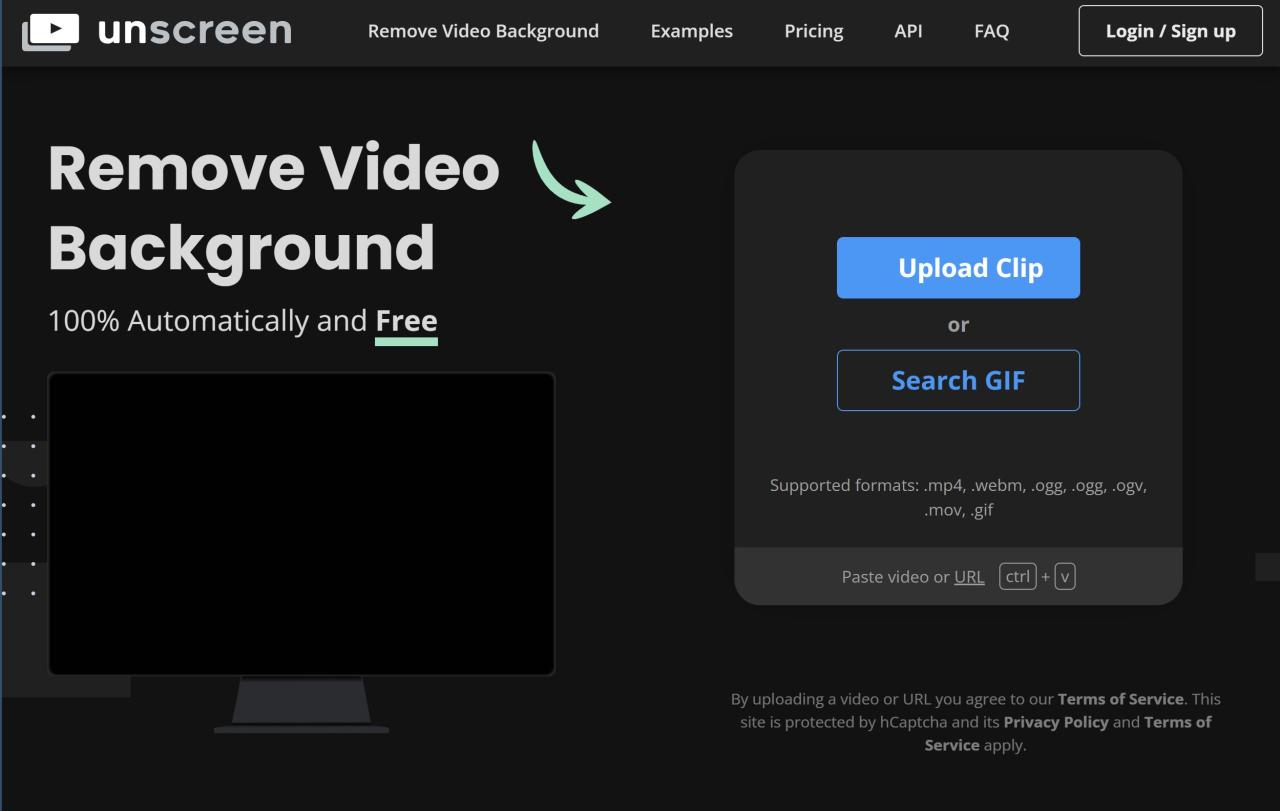The height and width of the screenshot is (811, 1280).
Task: Open the FAQ section
Action: pos(991,31)
